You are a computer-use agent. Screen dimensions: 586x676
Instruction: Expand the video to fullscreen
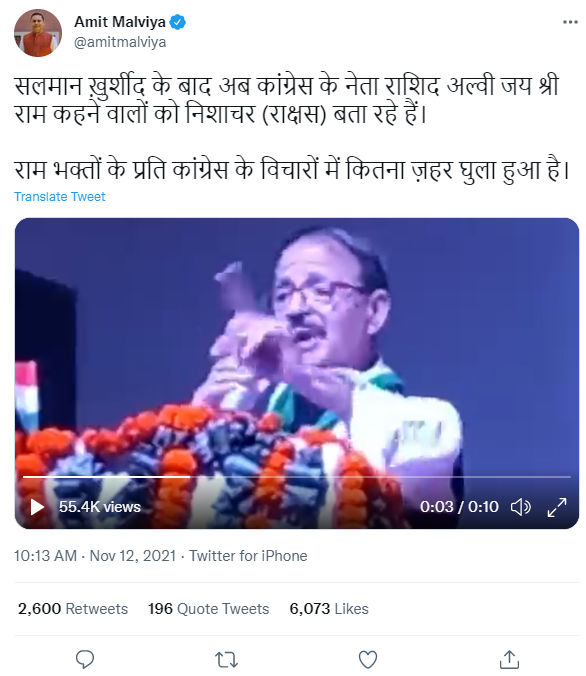(x=557, y=507)
